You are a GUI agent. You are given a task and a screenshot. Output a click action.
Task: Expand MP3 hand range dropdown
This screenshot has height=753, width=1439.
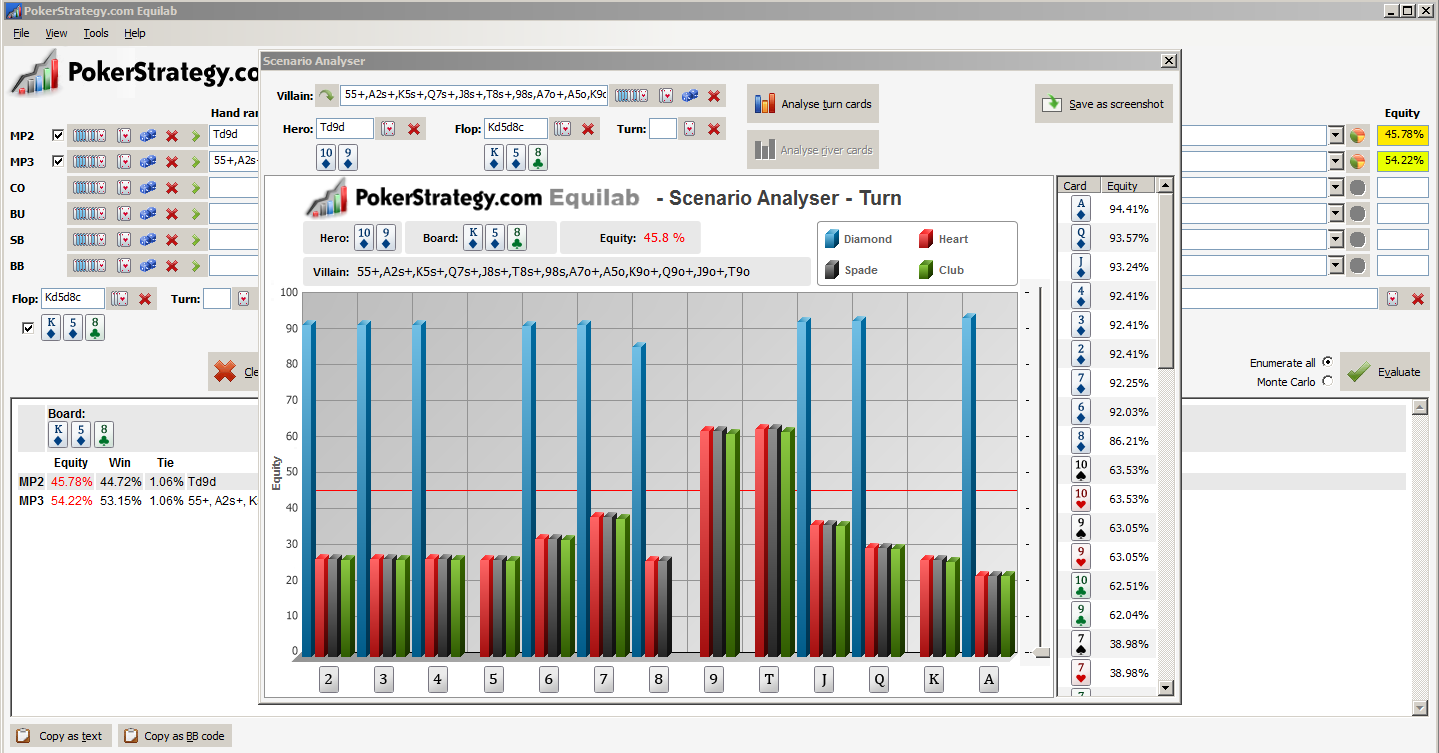1336,161
